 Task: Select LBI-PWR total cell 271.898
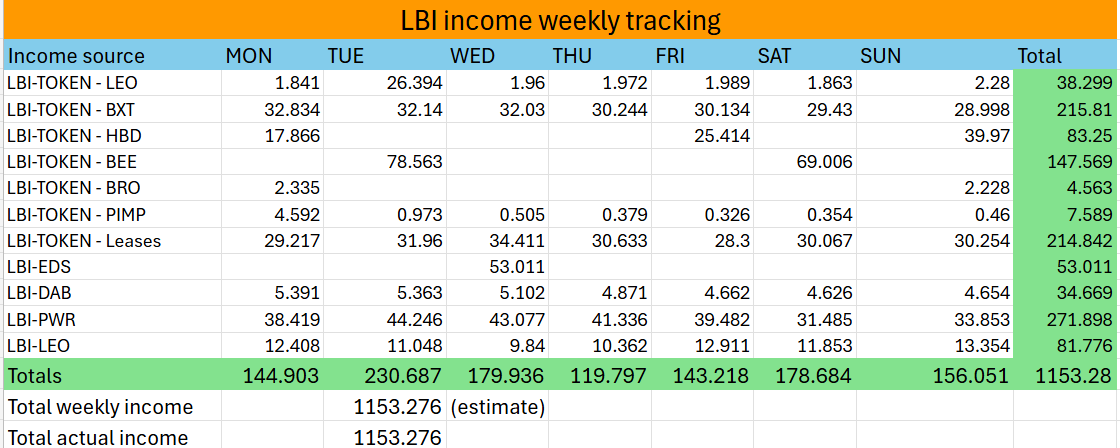coord(1066,320)
